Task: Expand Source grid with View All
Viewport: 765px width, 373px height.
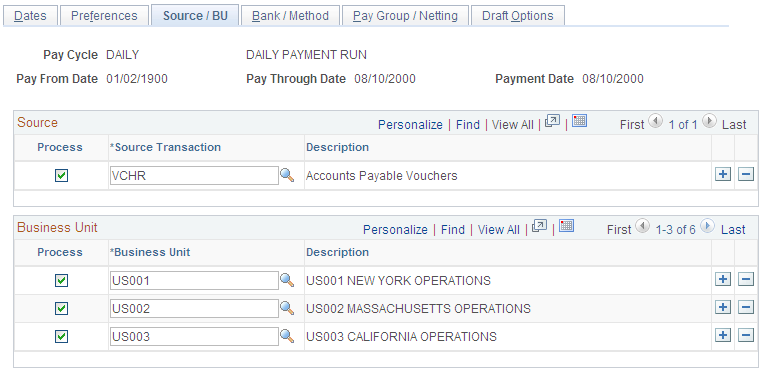Action: point(513,125)
